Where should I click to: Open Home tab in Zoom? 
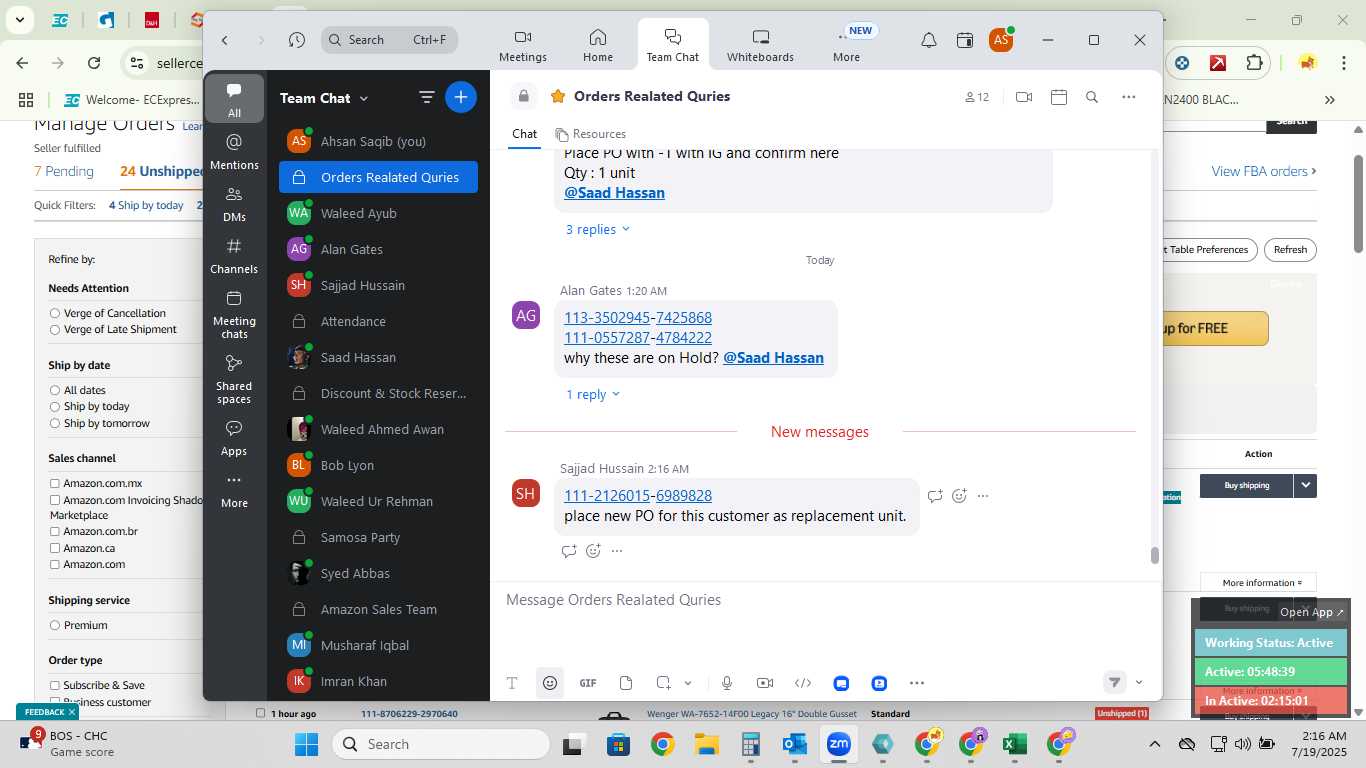598,45
